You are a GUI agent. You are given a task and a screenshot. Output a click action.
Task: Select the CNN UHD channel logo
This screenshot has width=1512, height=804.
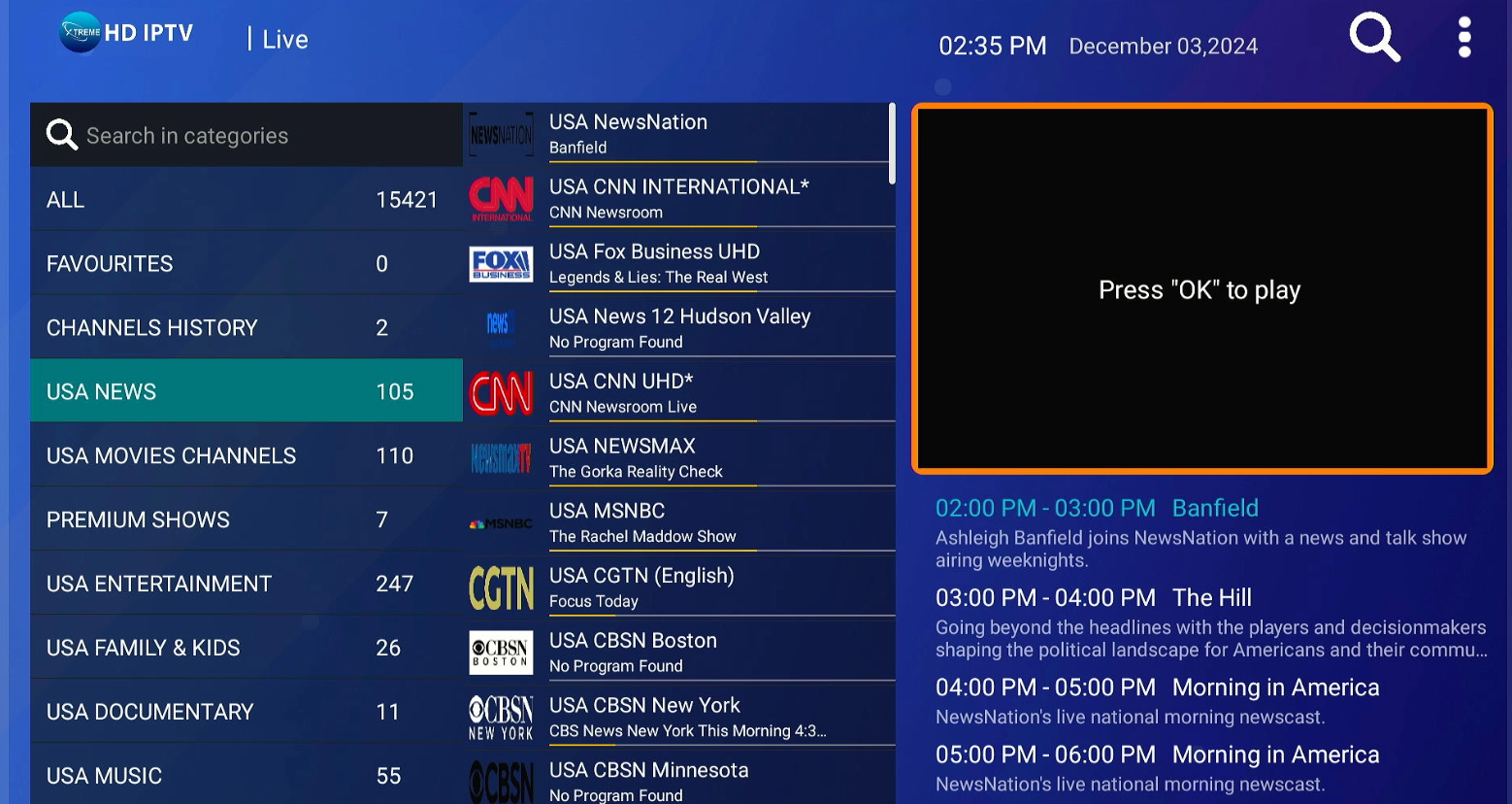[502, 393]
